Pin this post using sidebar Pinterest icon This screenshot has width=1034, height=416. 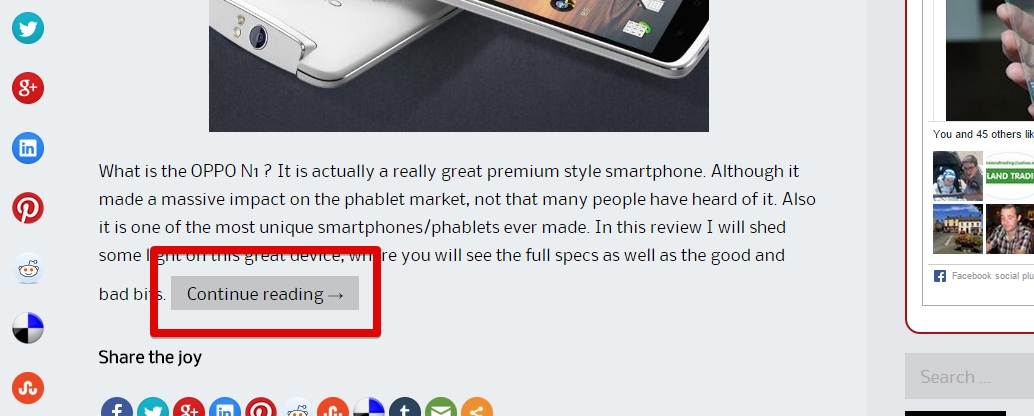click(28, 208)
